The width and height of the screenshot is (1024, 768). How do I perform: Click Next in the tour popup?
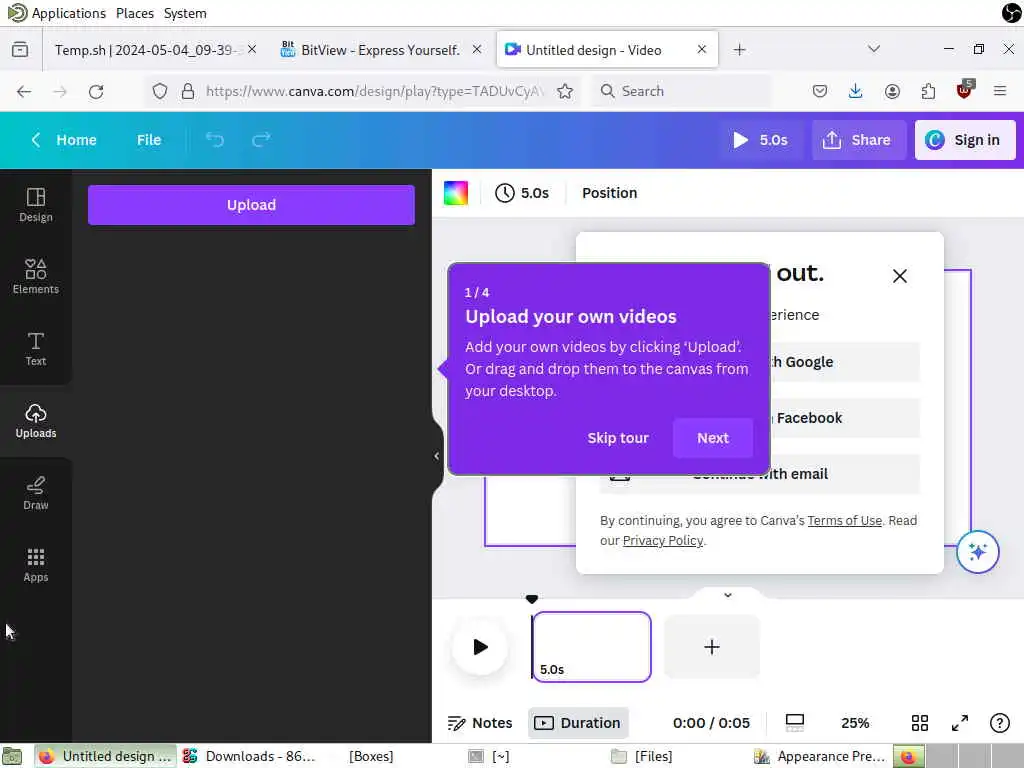coord(712,438)
